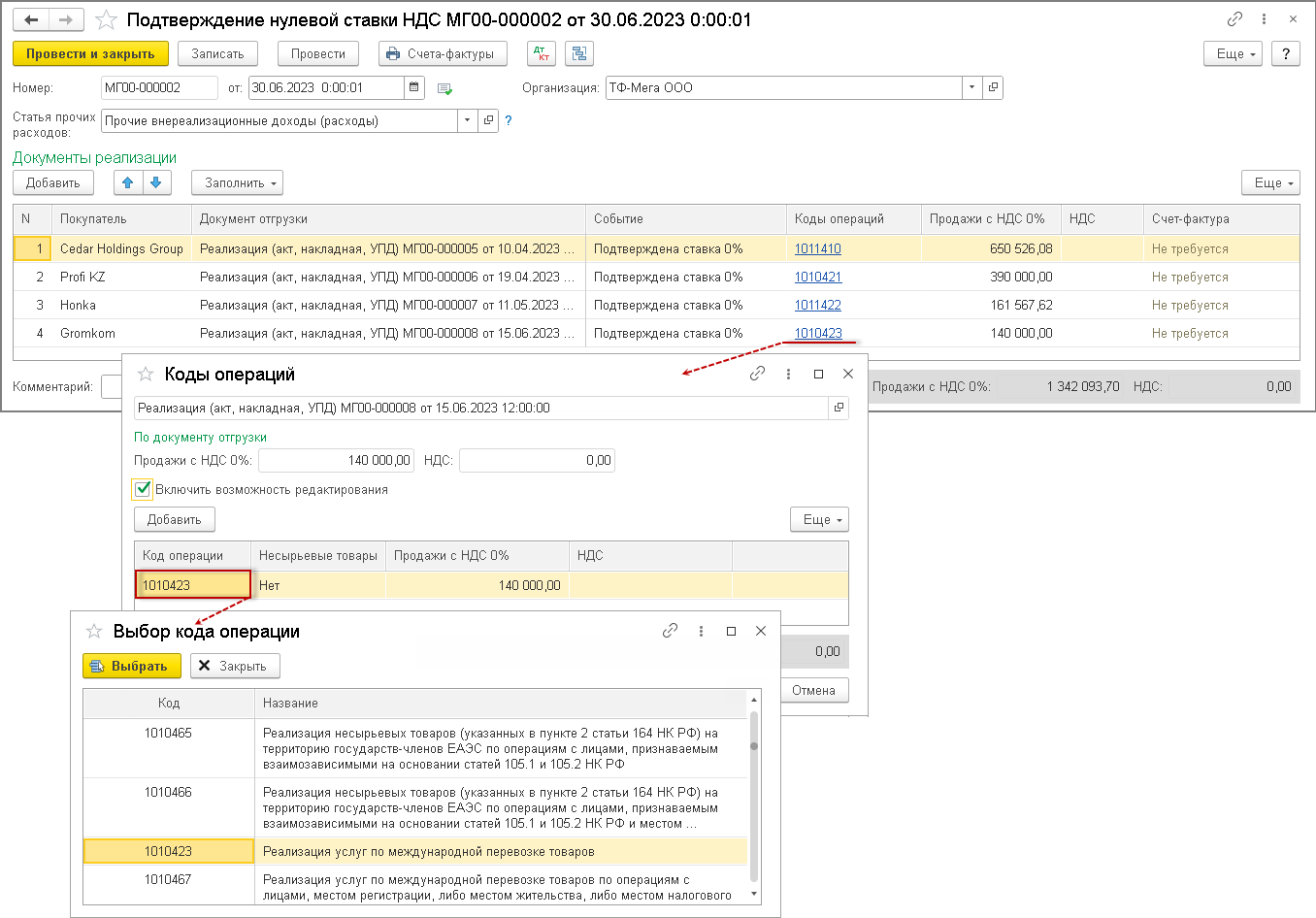Click Провести и закрыть button
1316x918 pixels.
click(90, 53)
